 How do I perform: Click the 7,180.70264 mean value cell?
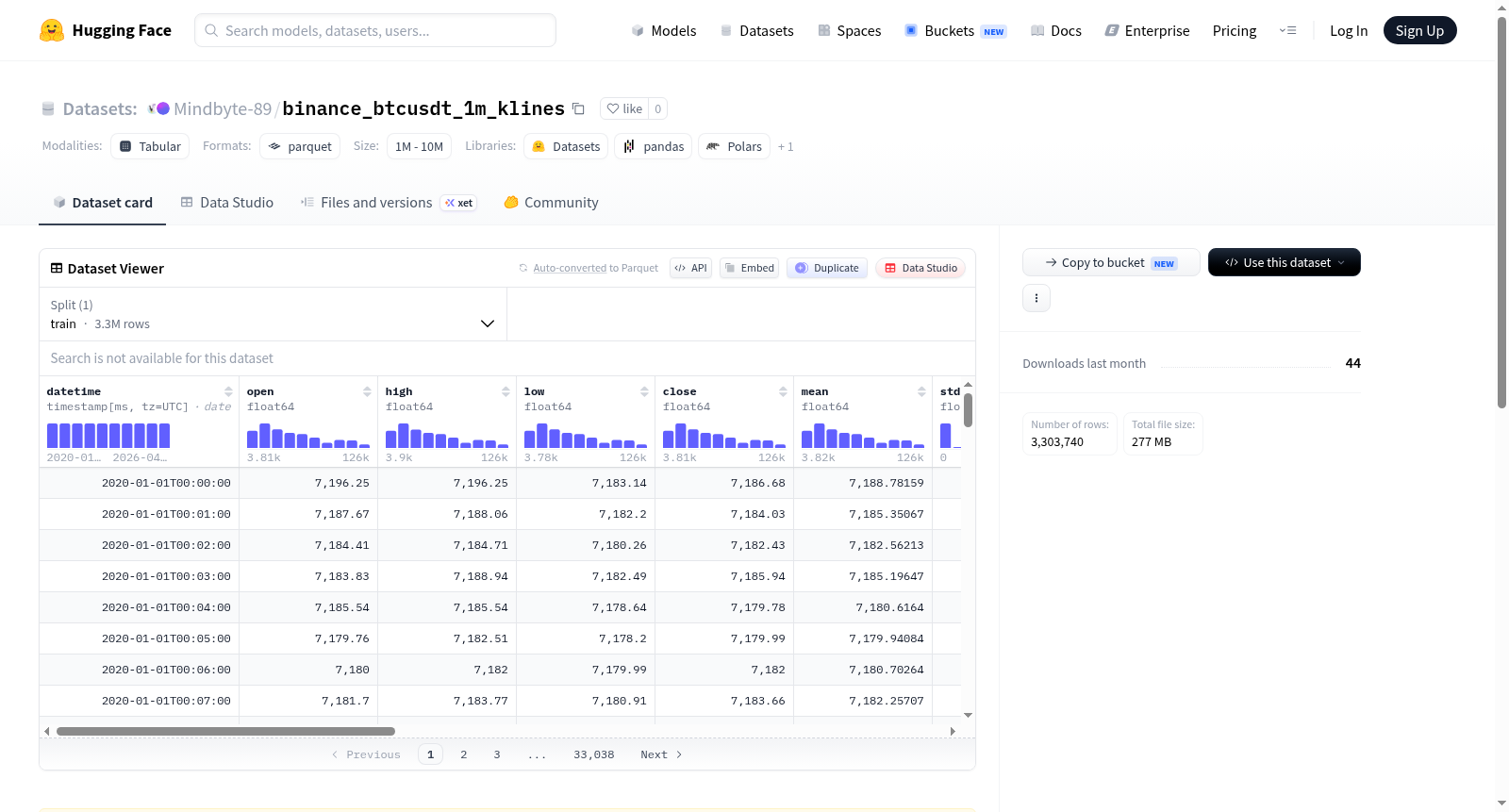tap(863, 670)
